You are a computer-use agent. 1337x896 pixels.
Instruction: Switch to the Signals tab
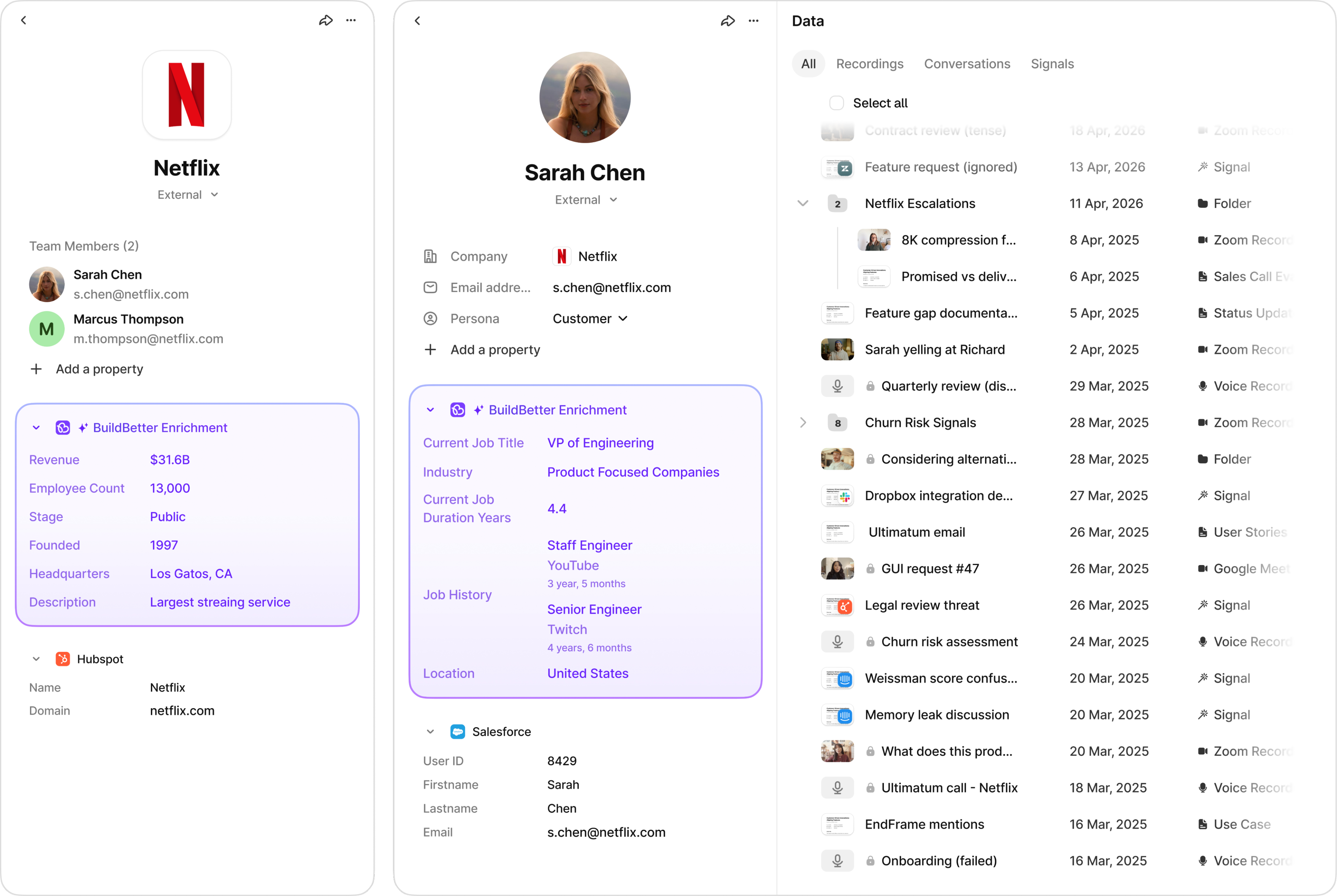click(x=1052, y=64)
